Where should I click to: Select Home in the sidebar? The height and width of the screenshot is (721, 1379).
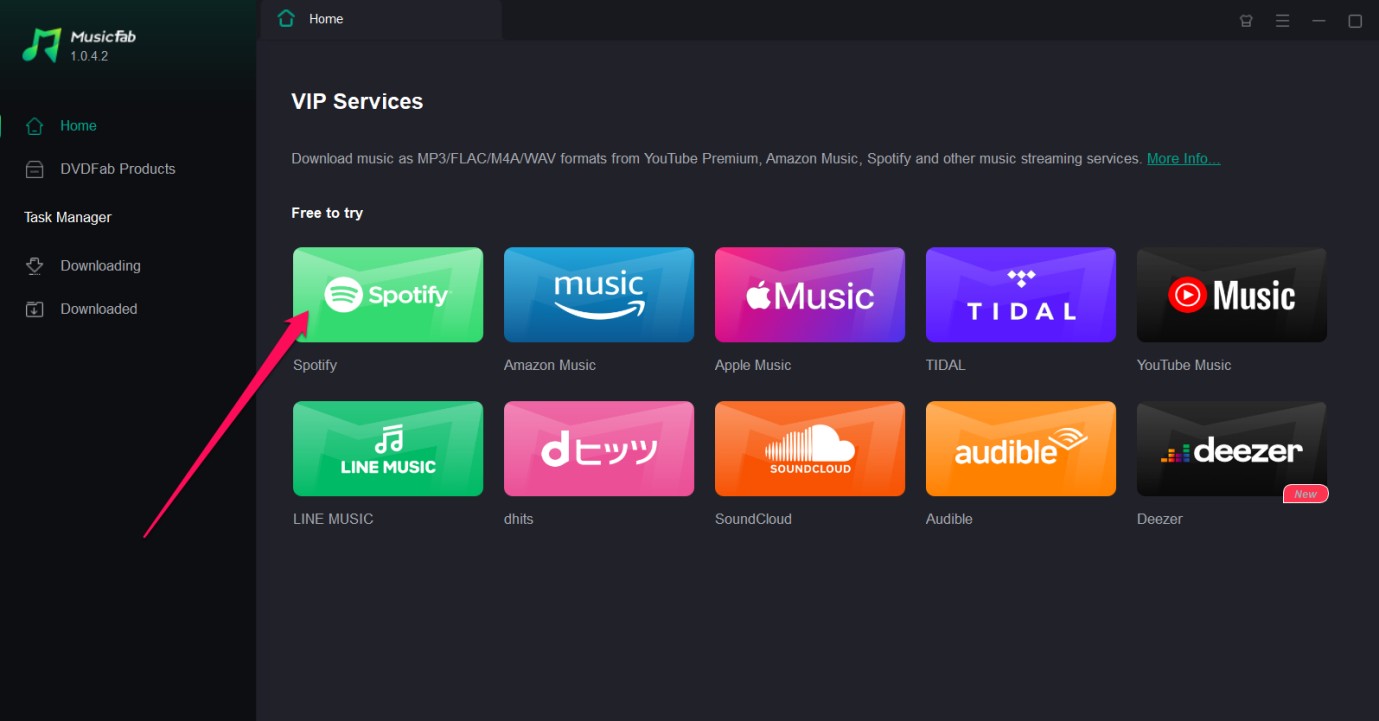click(78, 126)
